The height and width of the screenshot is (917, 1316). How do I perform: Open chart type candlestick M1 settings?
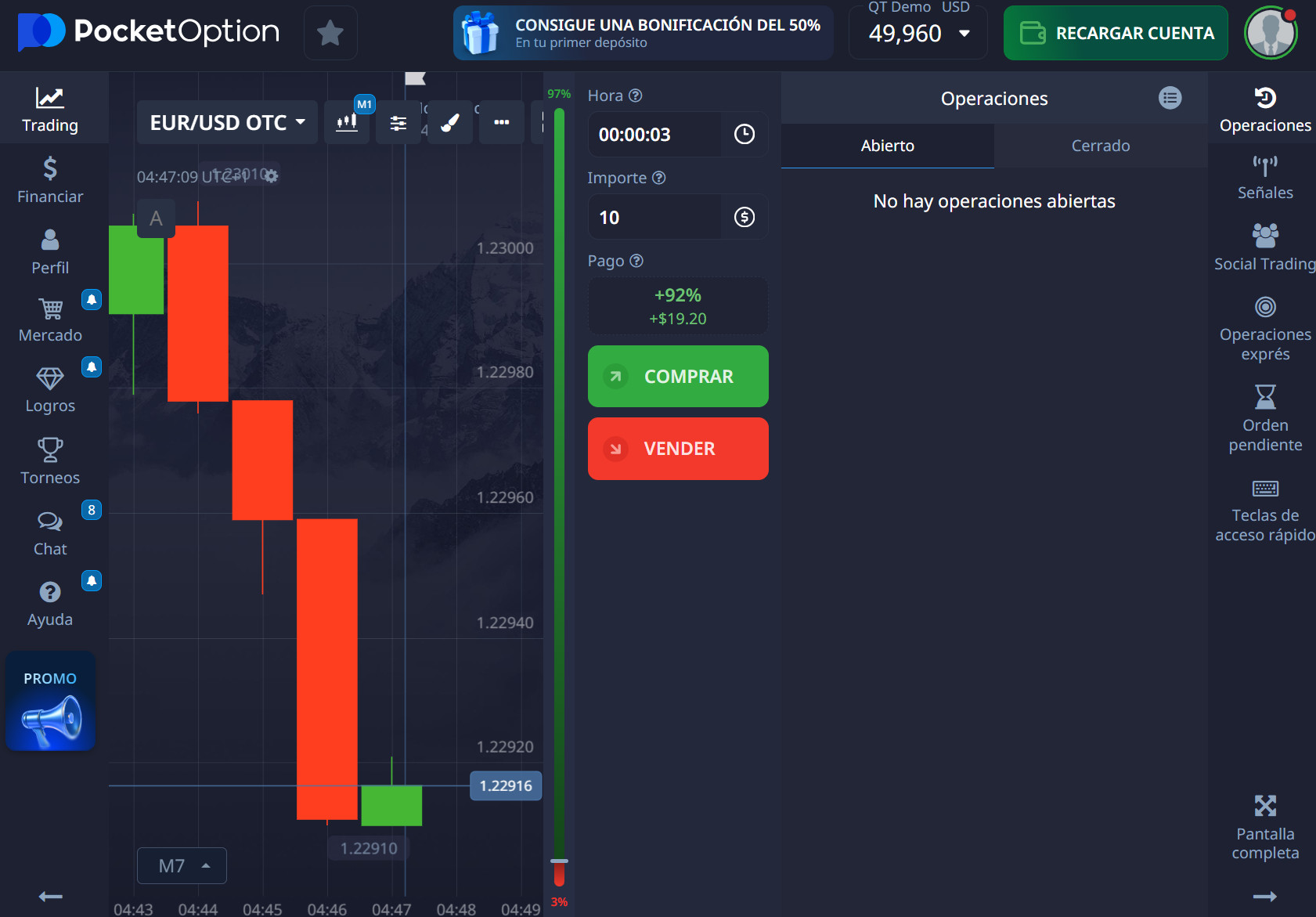[x=347, y=122]
